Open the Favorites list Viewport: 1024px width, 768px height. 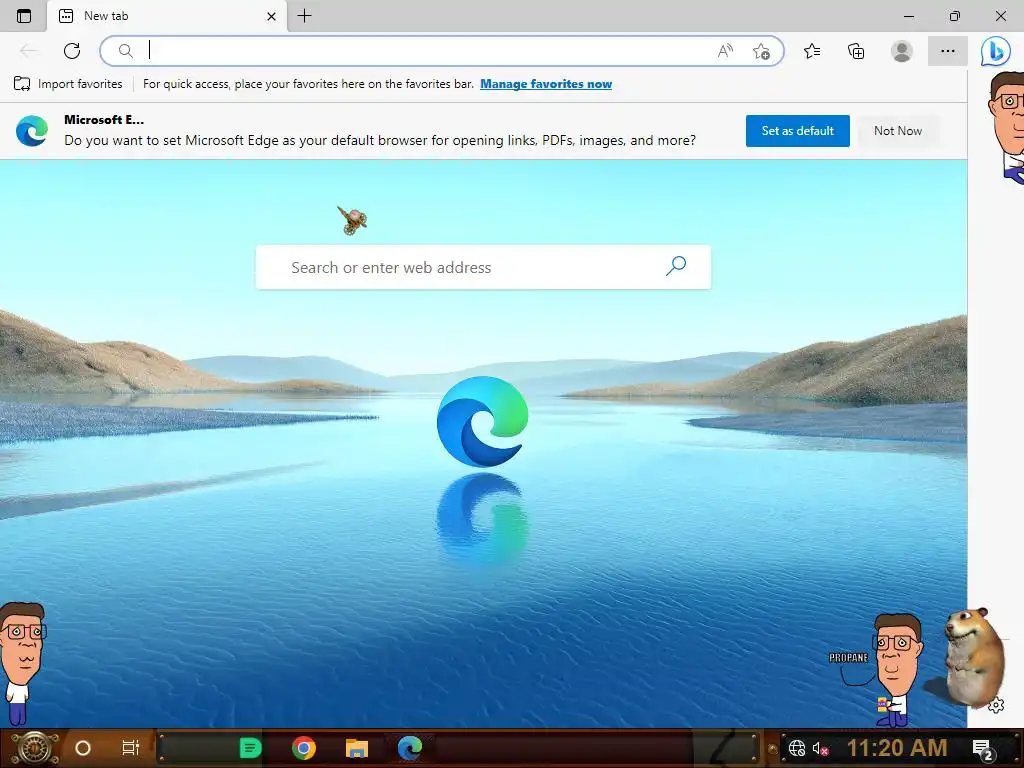click(x=812, y=51)
